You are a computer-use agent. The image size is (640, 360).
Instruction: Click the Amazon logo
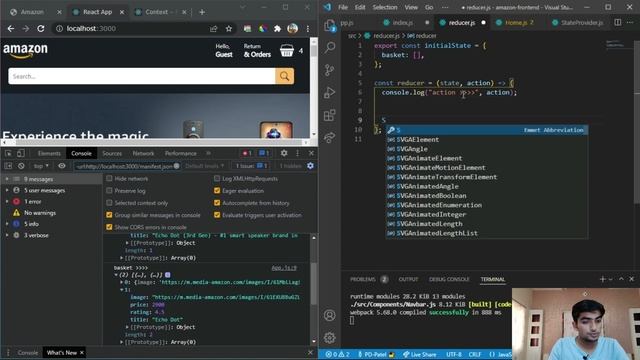coord(25,51)
